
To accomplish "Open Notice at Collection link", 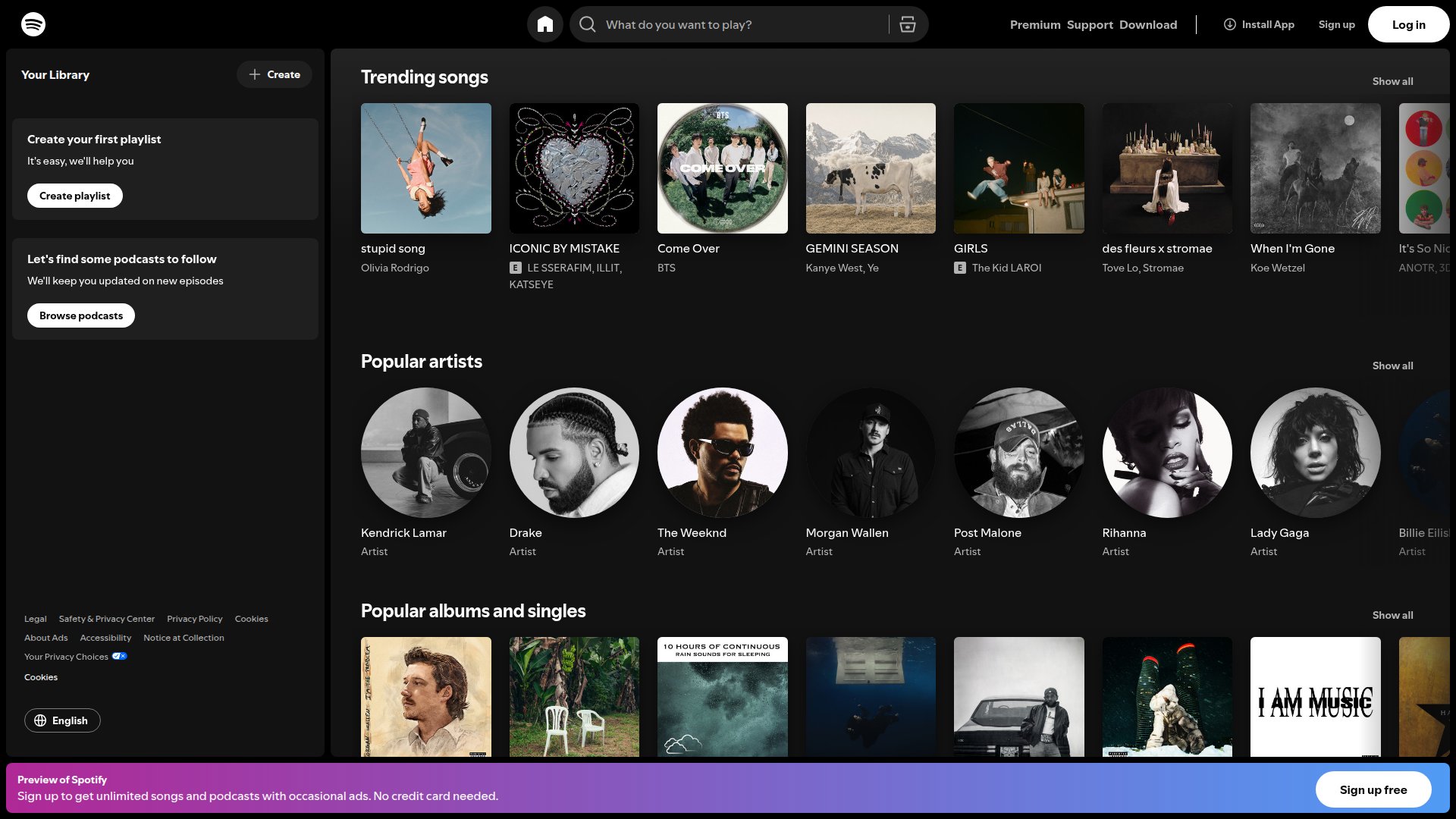I will [x=184, y=638].
